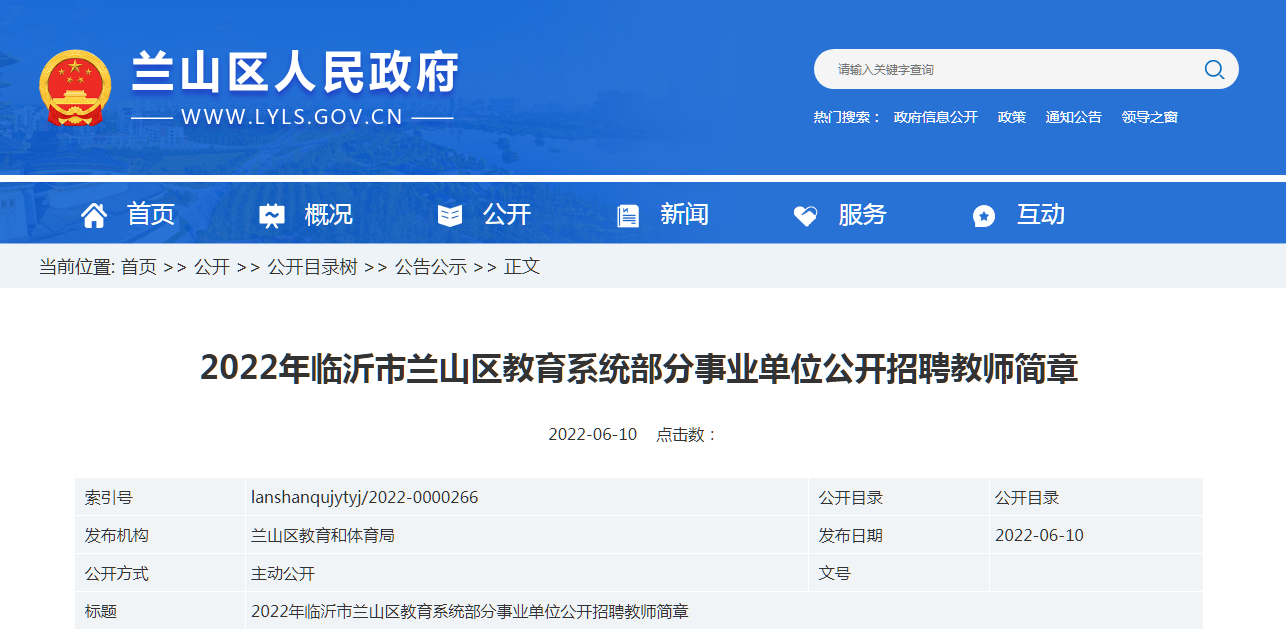Click the WWW.LYLS.GOV.CN text

(292, 117)
